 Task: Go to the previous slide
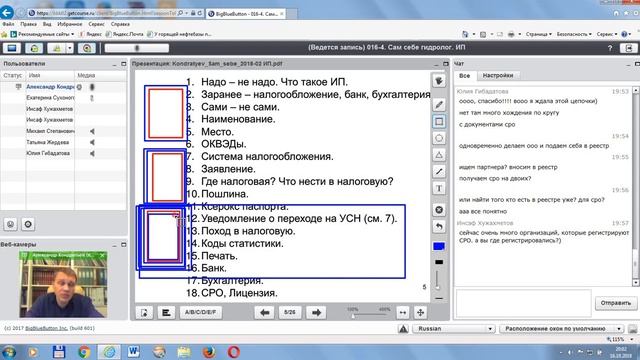click(x=264, y=313)
